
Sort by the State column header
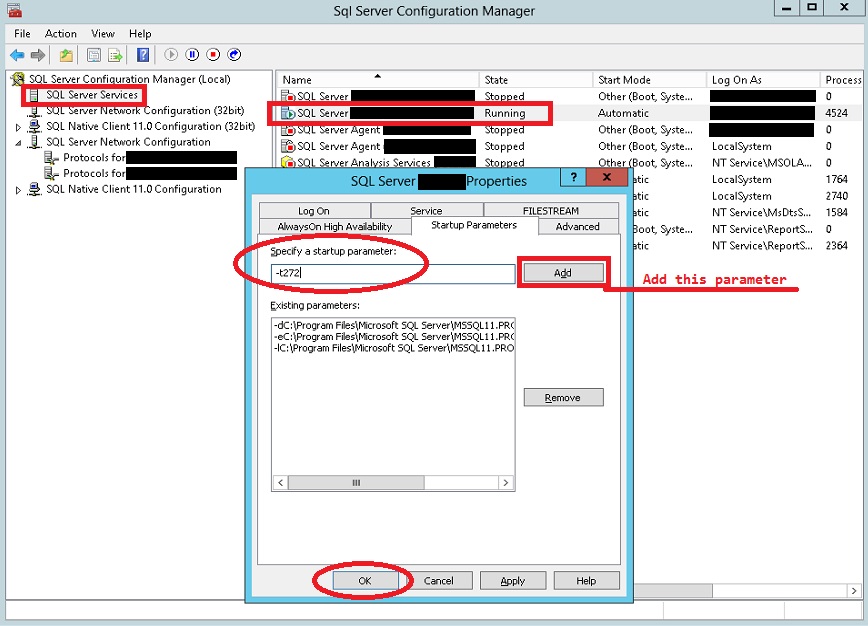(x=535, y=80)
